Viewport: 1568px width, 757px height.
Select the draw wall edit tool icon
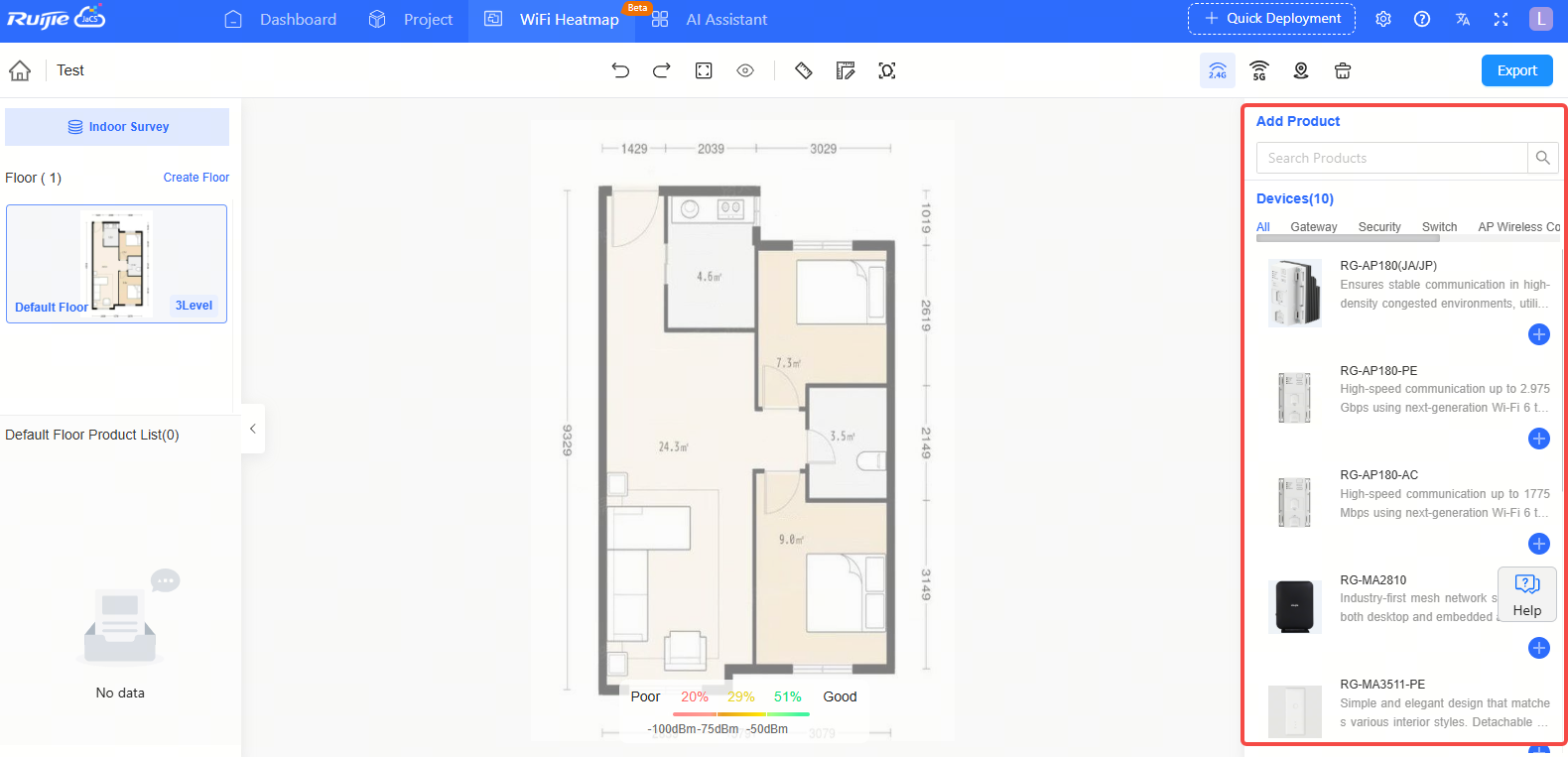(x=846, y=70)
